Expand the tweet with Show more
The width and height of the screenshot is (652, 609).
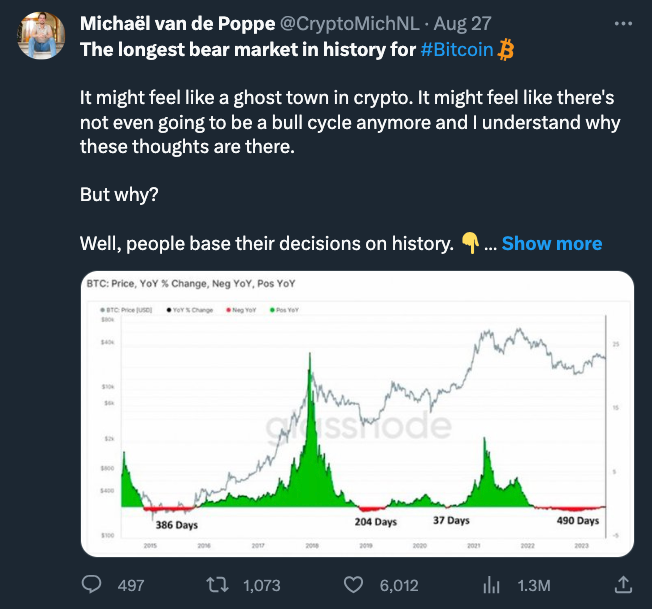tap(551, 243)
